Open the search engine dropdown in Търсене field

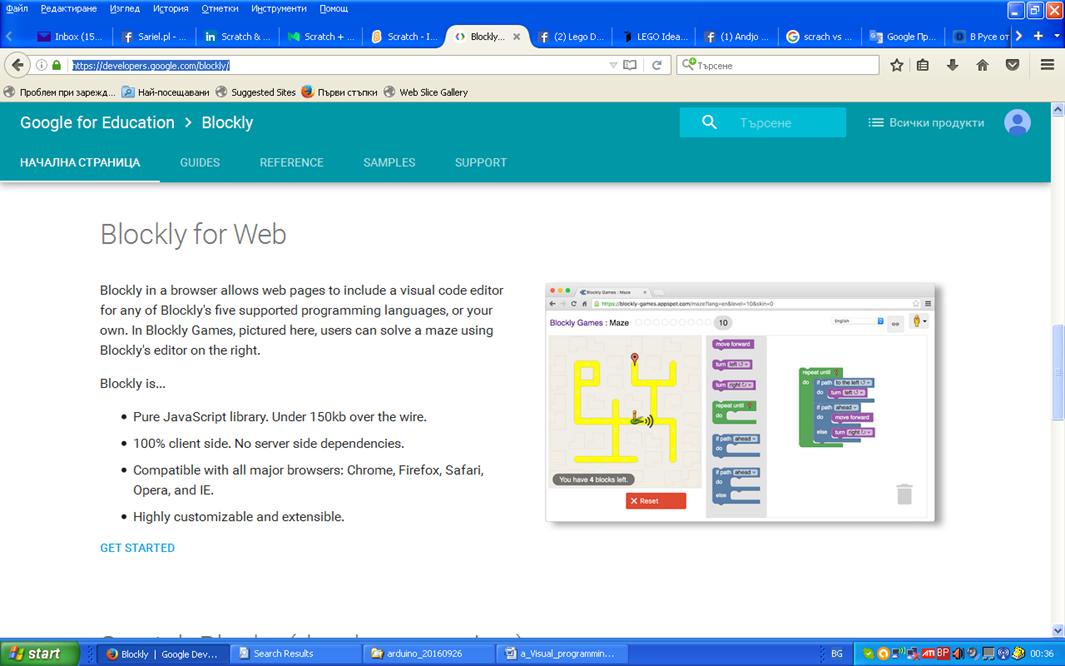click(x=690, y=64)
